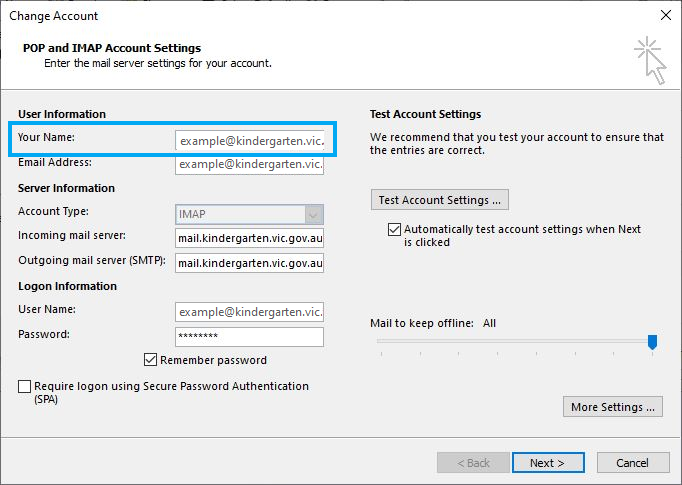This screenshot has width=682, height=485.
Task: Enable Require logon using Secure Password Authentication
Action: coord(24,386)
